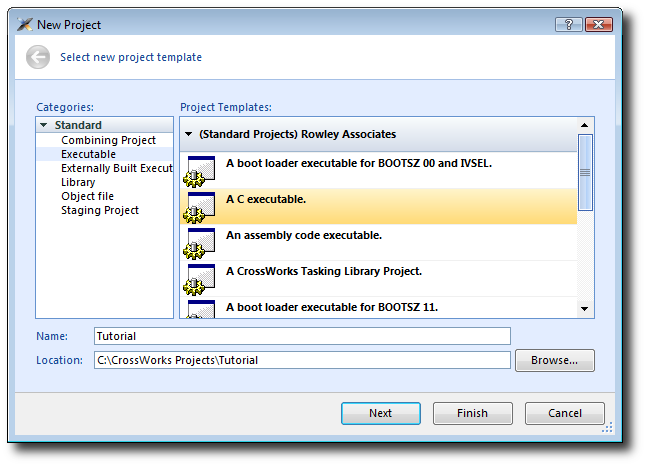Click the C executable template icon
Viewport: 646px width, 466px height.
click(x=200, y=207)
